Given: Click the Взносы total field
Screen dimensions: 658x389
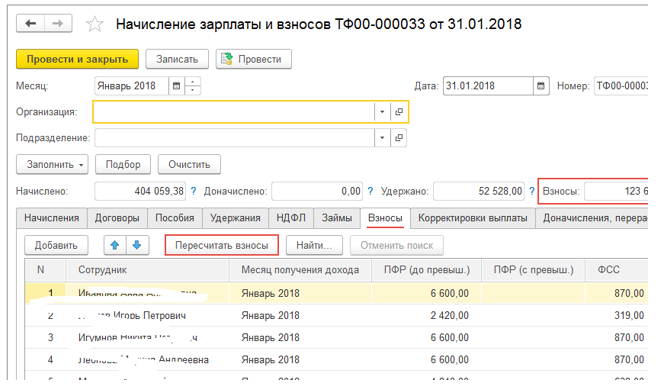Looking at the screenshot, I should (616, 191).
